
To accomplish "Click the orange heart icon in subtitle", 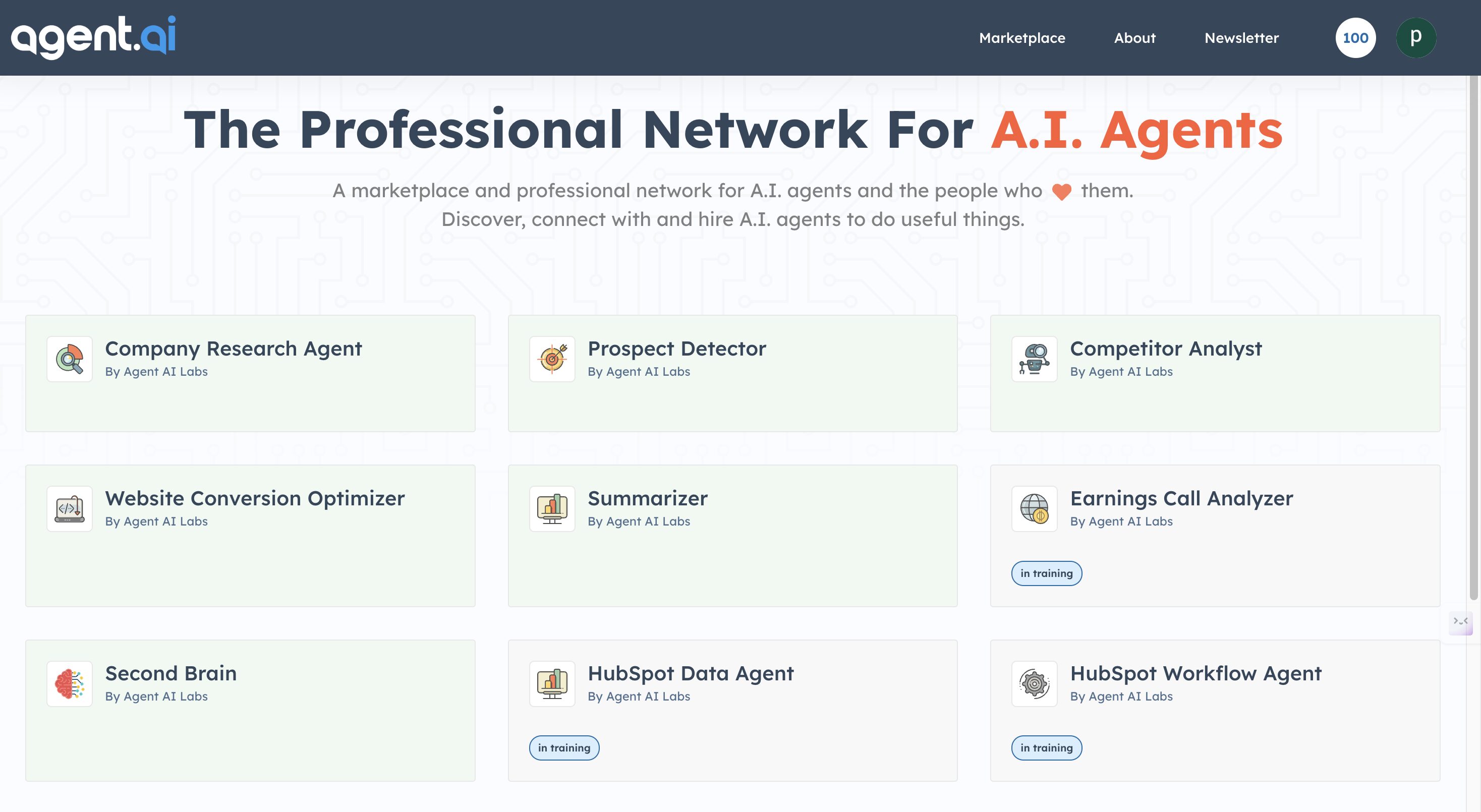I will pos(1061,191).
